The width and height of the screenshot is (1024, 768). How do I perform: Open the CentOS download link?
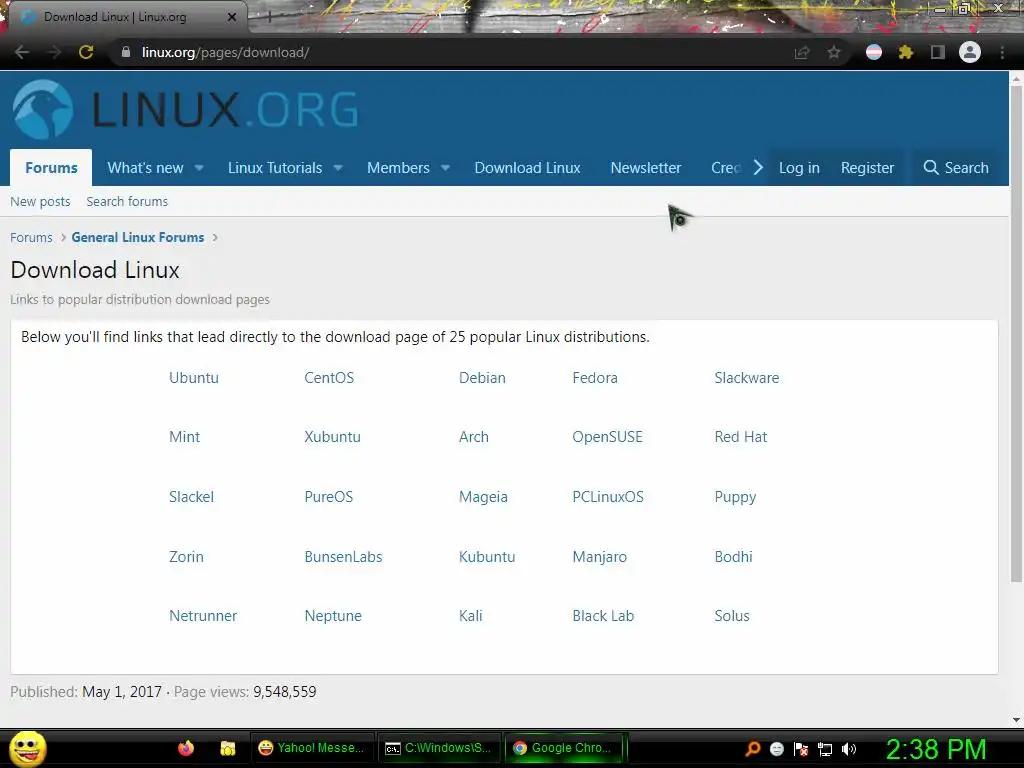329,378
